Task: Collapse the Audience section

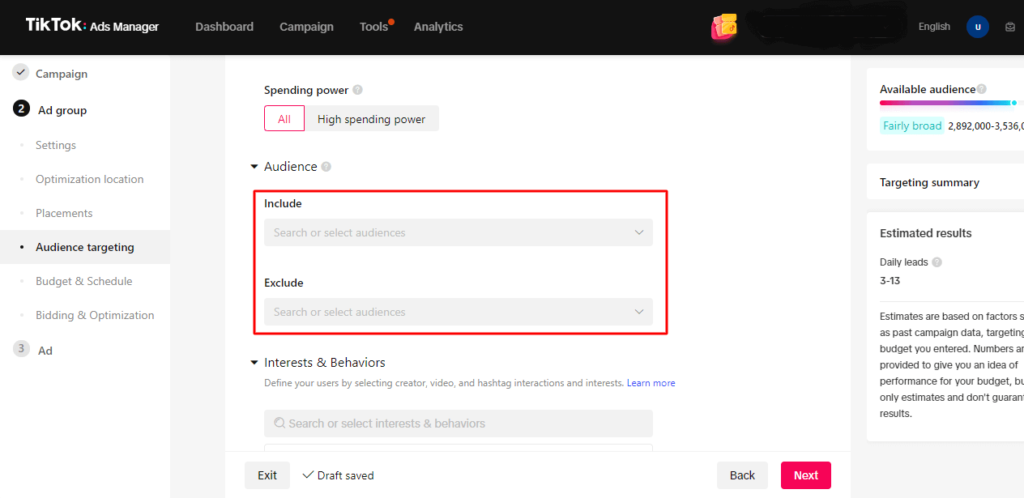Action: 254,167
